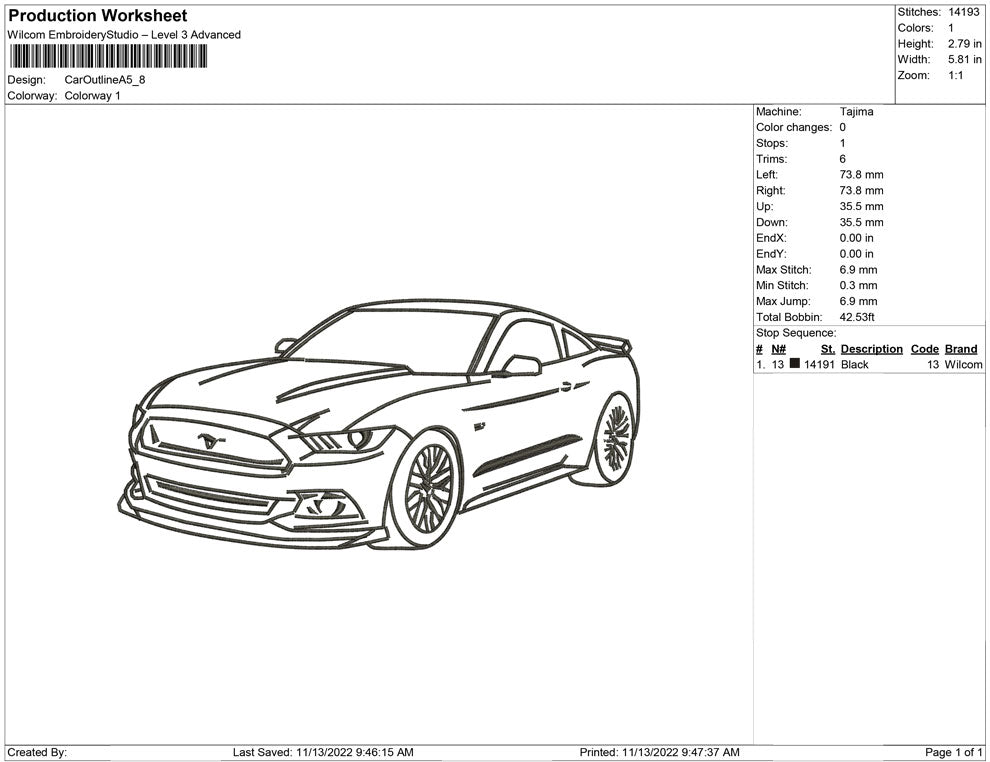The height and width of the screenshot is (762, 990).
Task: Click the Colorway 1 value
Action: pos(92,96)
